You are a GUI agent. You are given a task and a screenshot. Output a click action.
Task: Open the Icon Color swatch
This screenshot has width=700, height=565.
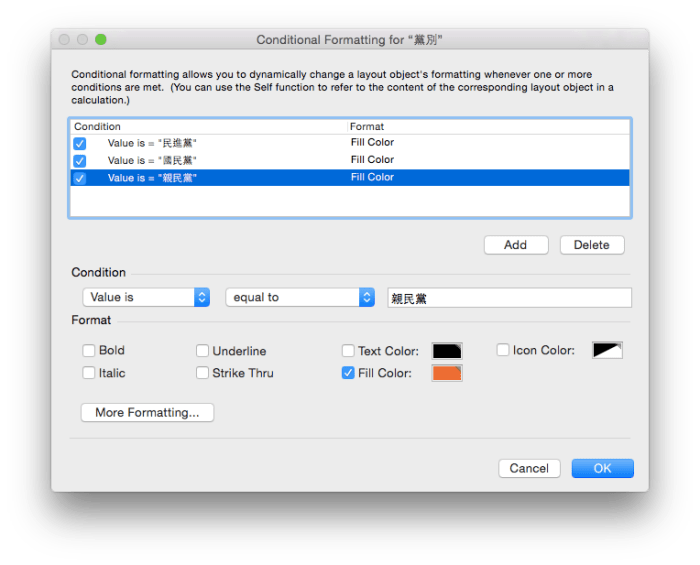pos(607,350)
